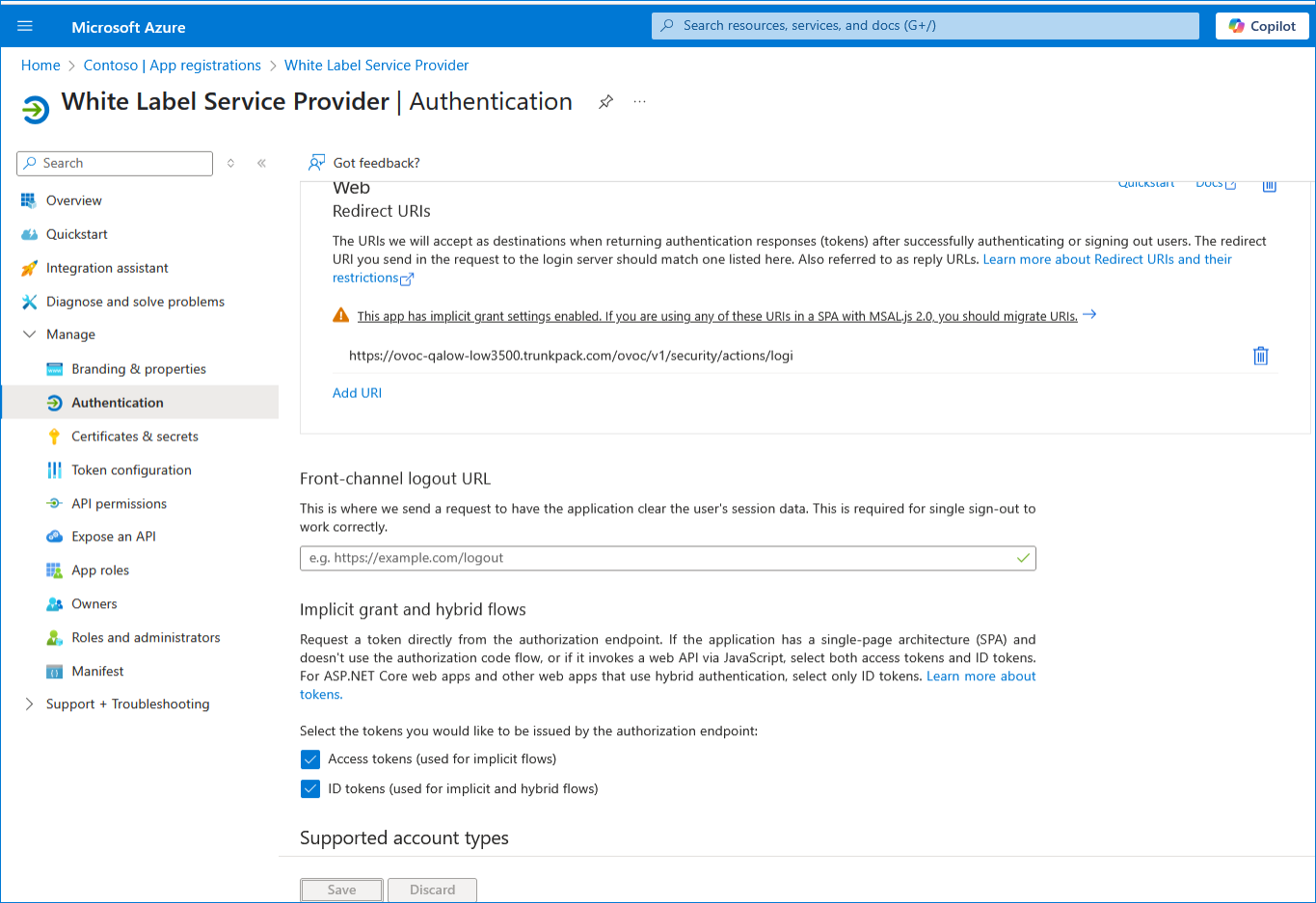Open Certificates & secrets menu item
This screenshot has width=1316, height=903.
[x=134, y=437]
